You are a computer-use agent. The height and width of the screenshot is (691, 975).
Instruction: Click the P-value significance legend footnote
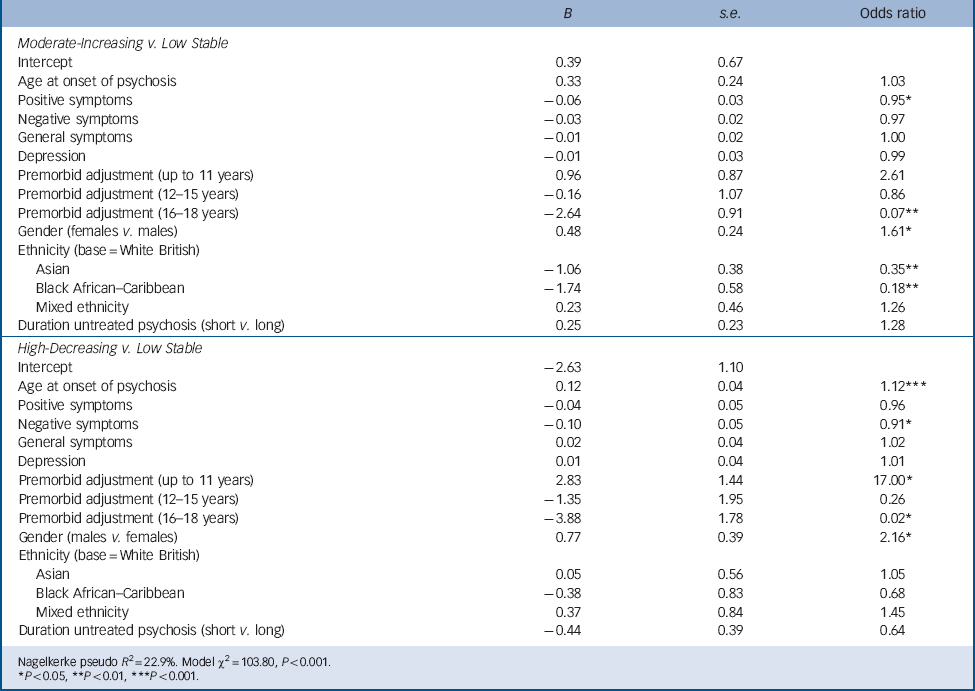click(109, 676)
